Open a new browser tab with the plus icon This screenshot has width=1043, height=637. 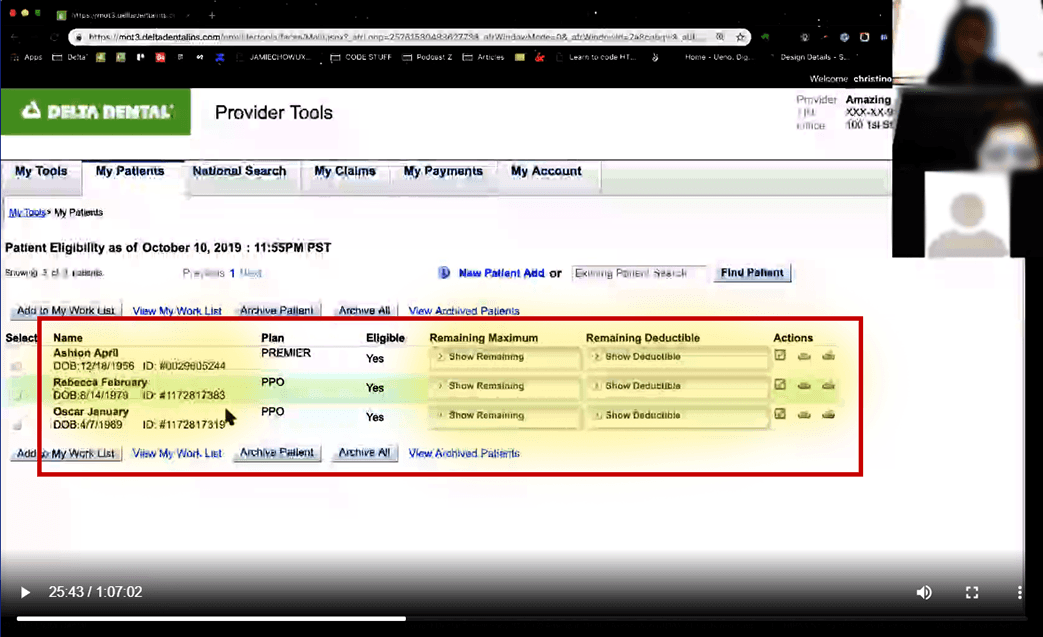coord(212,15)
